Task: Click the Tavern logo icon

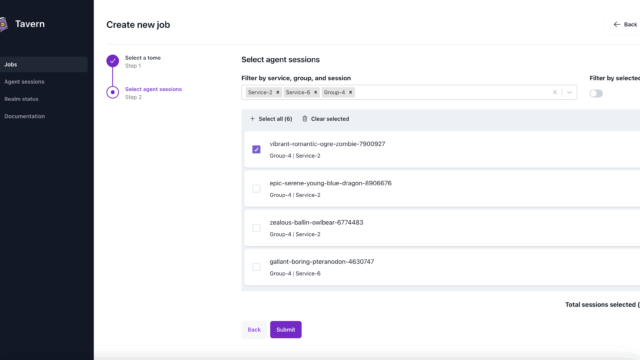Action: coord(3,24)
